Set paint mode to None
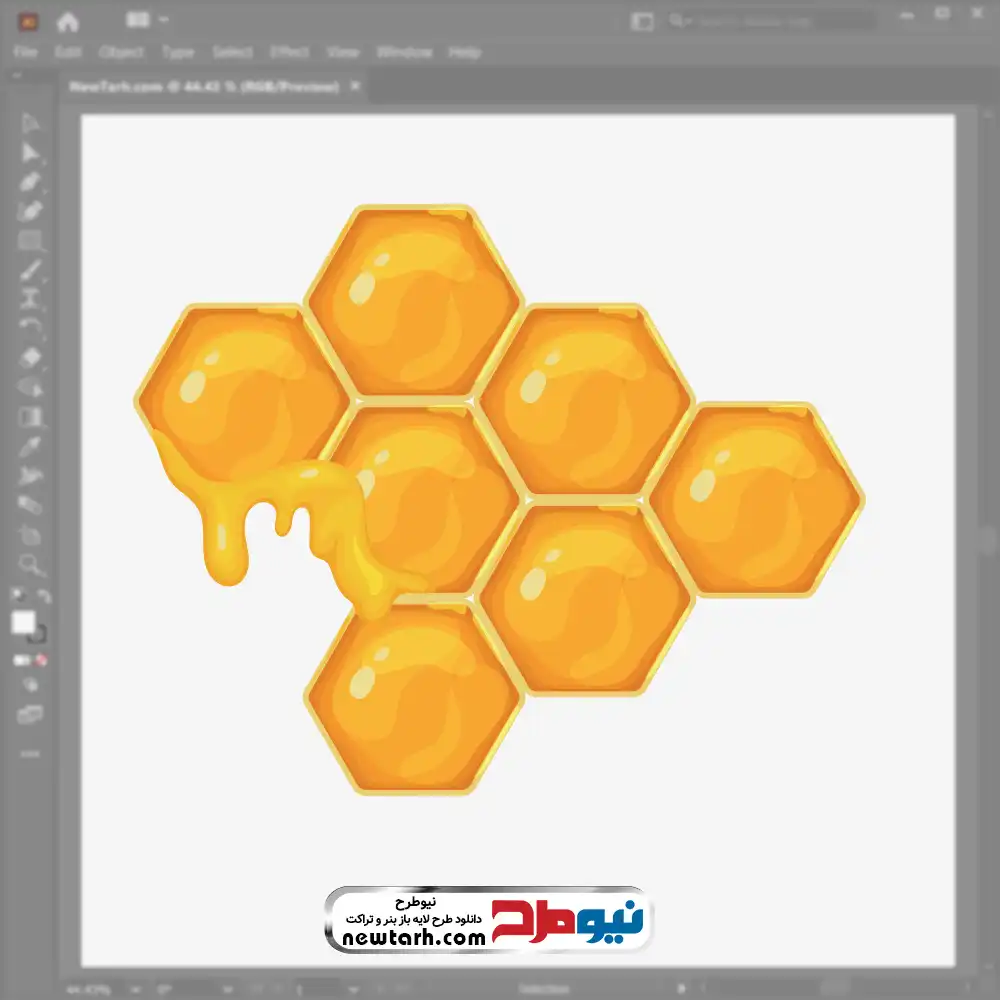Image resolution: width=1000 pixels, height=1000 pixels. [x=43, y=660]
